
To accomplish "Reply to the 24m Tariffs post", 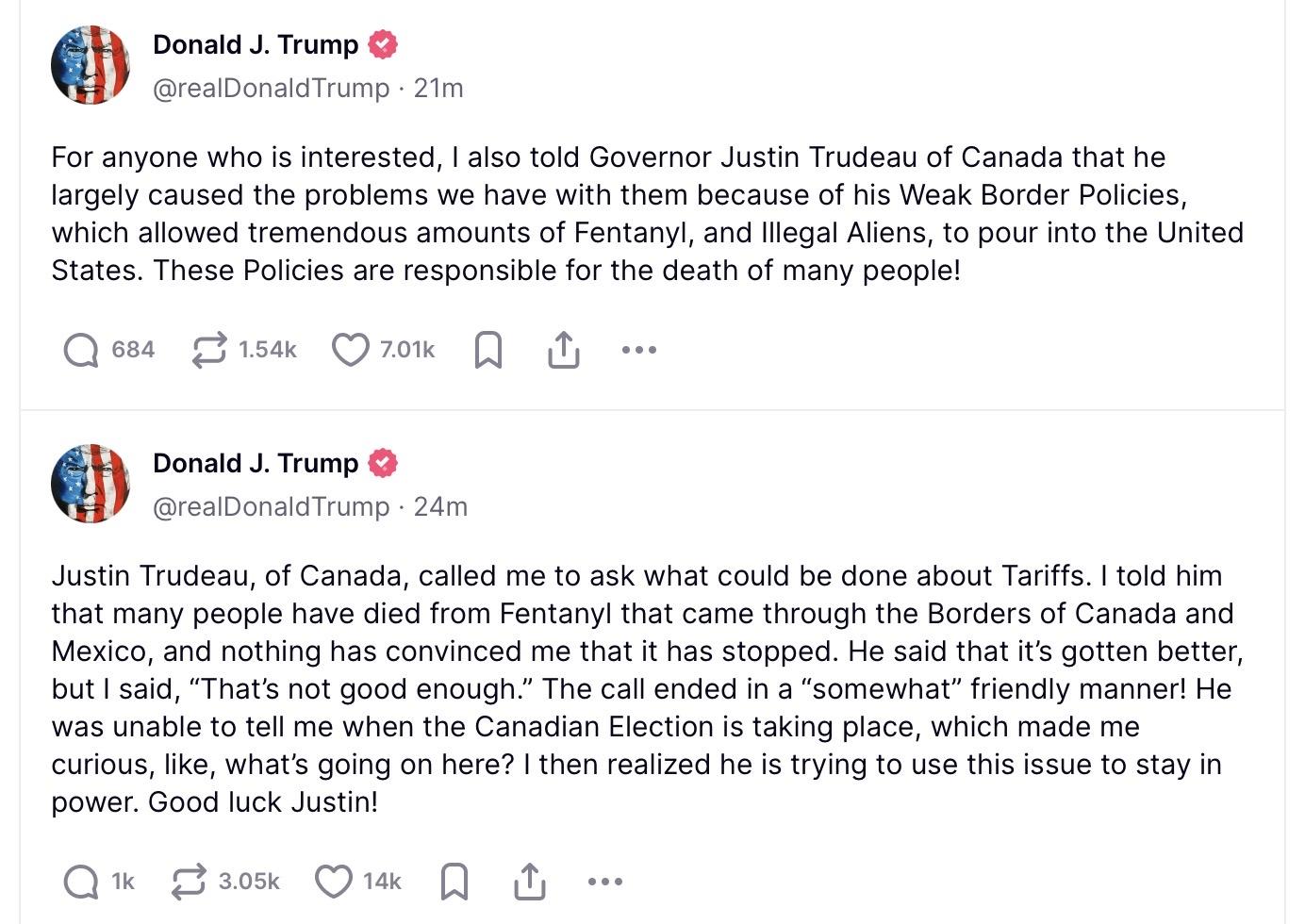I will pyautogui.click(x=81, y=882).
